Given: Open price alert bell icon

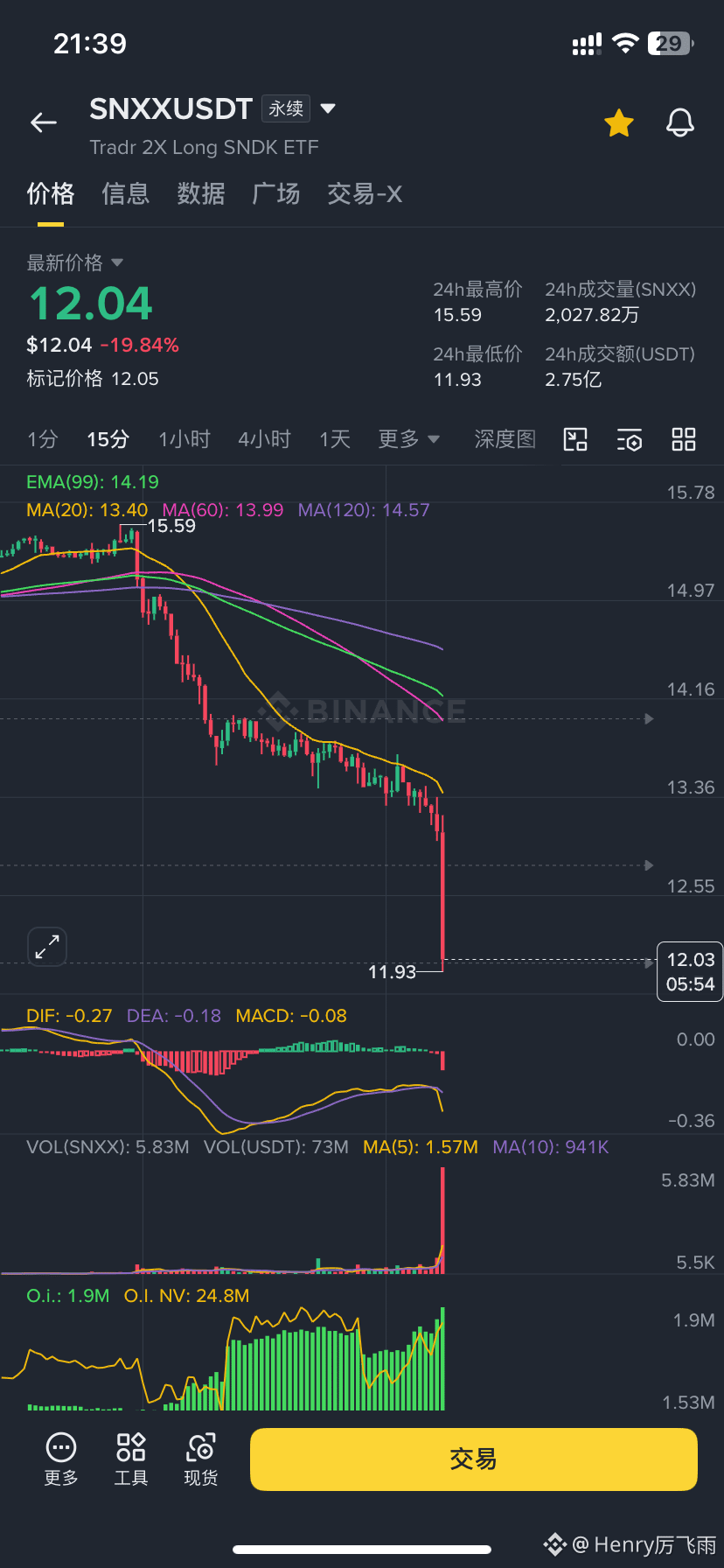Looking at the screenshot, I should pos(680,123).
